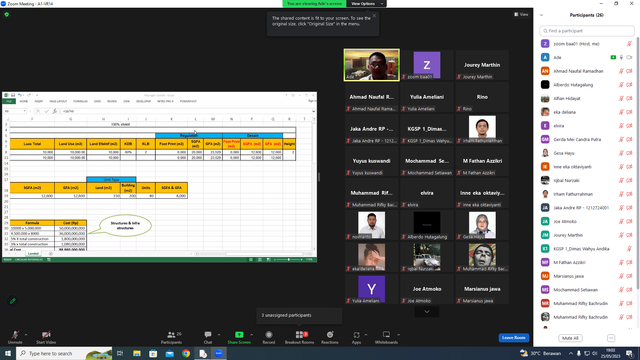Click the Landed sheet tab in Excel
Screen dimensions: 640x360
point(33,253)
